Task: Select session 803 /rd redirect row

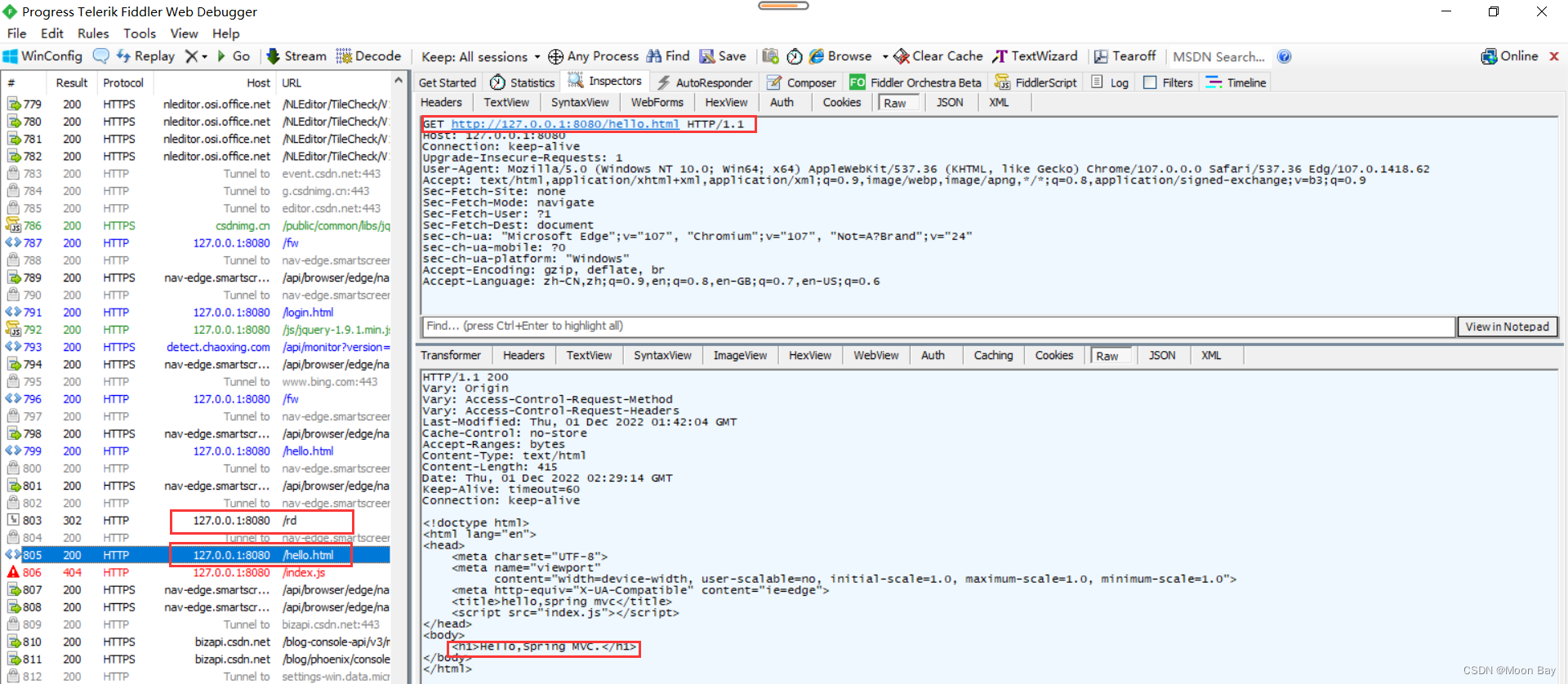Action: click(196, 520)
